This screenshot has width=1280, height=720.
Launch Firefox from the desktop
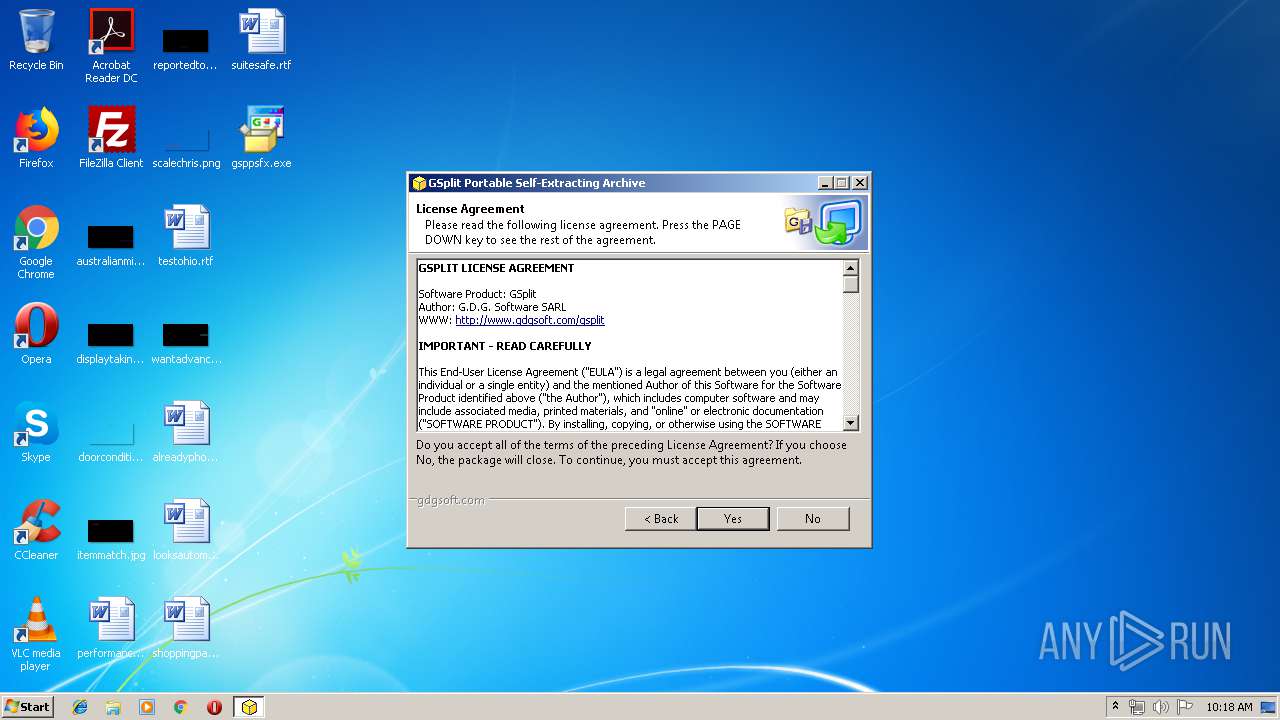[36, 138]
